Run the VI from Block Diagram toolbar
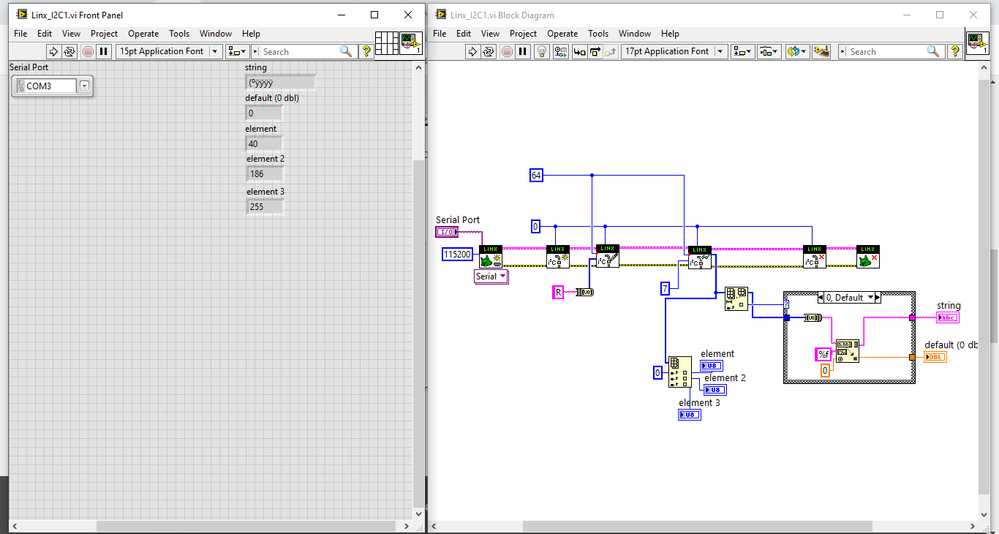The height and width of the screenshot is (534, 999). tap(472, 52)
